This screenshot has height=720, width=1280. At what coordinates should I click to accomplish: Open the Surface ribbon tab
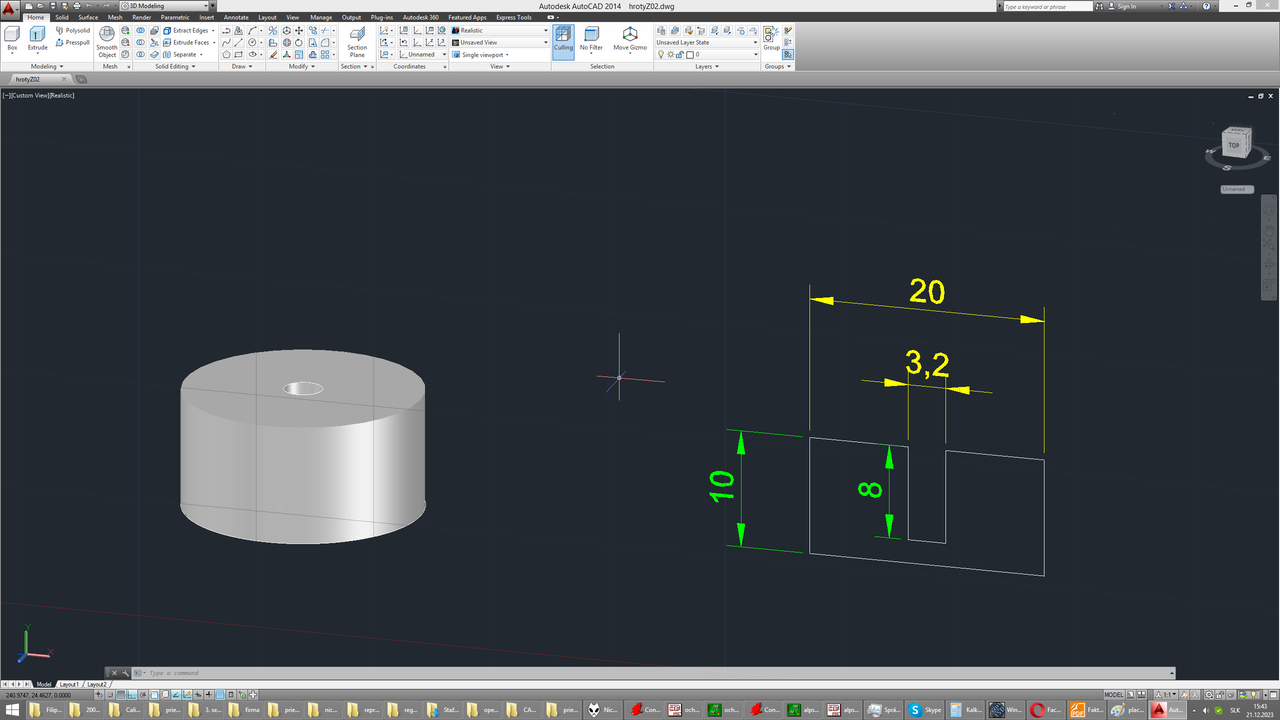[88, 17]
